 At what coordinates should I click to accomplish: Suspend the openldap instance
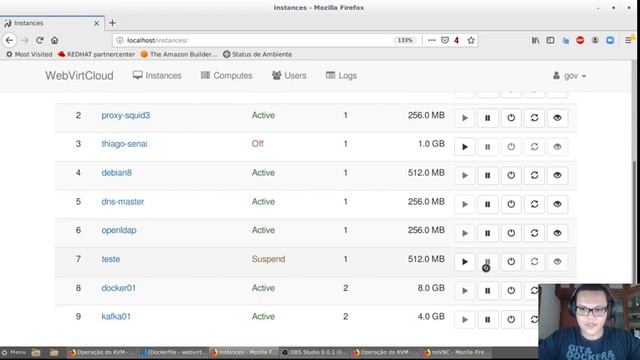[x=487, y=233]
